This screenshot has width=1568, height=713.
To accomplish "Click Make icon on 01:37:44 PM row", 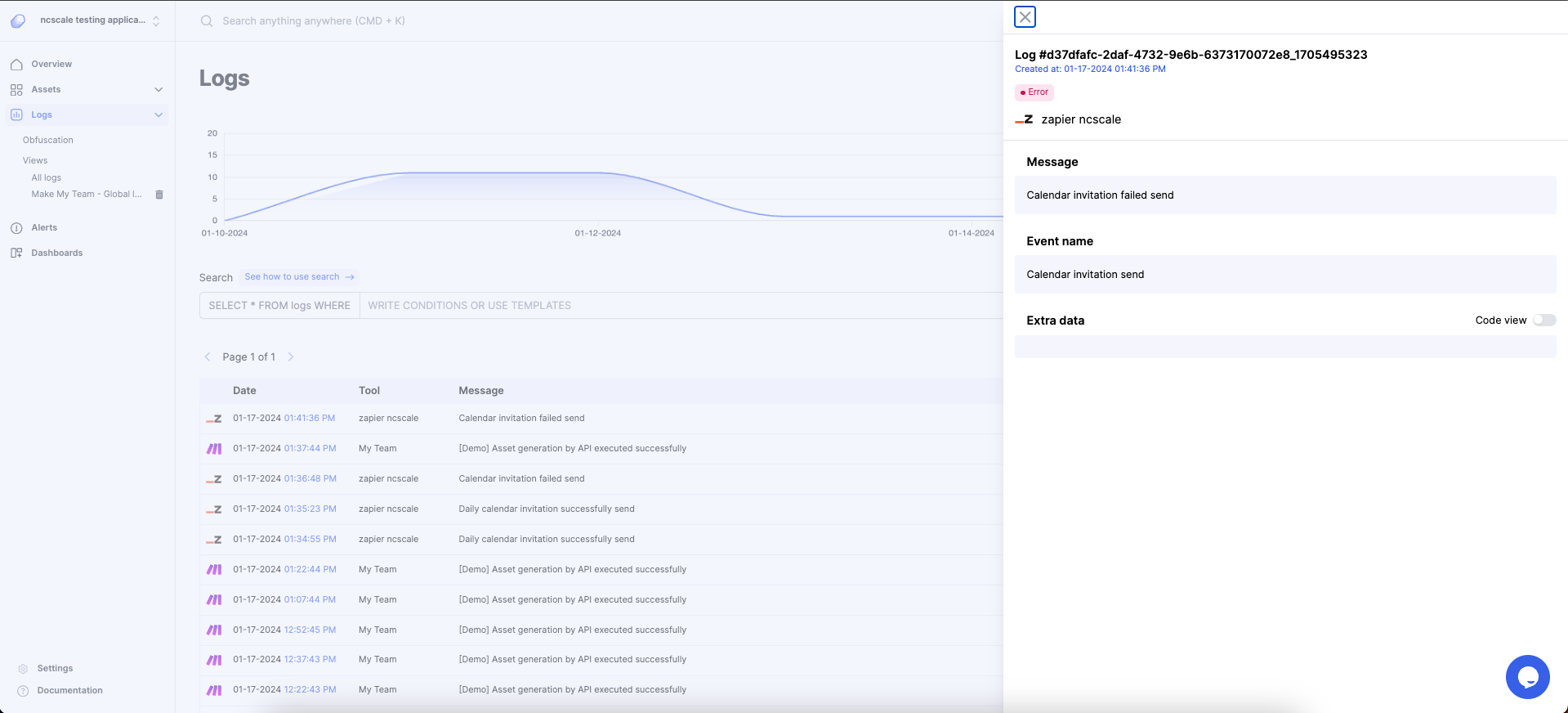I will point(214,449).
